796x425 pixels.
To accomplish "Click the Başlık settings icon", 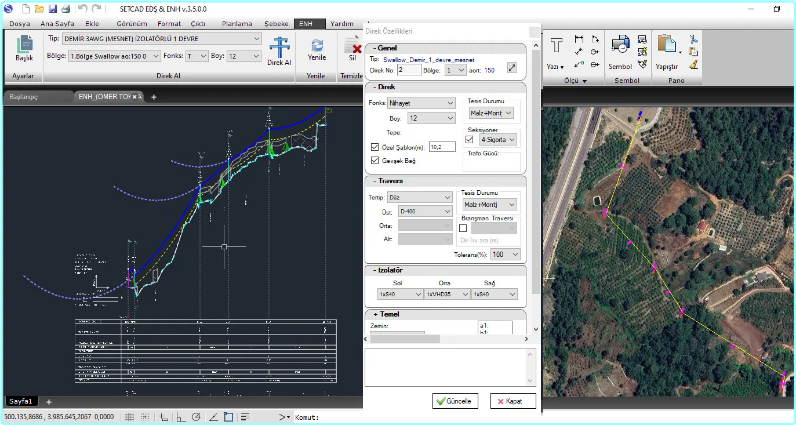I will (24, 45).
